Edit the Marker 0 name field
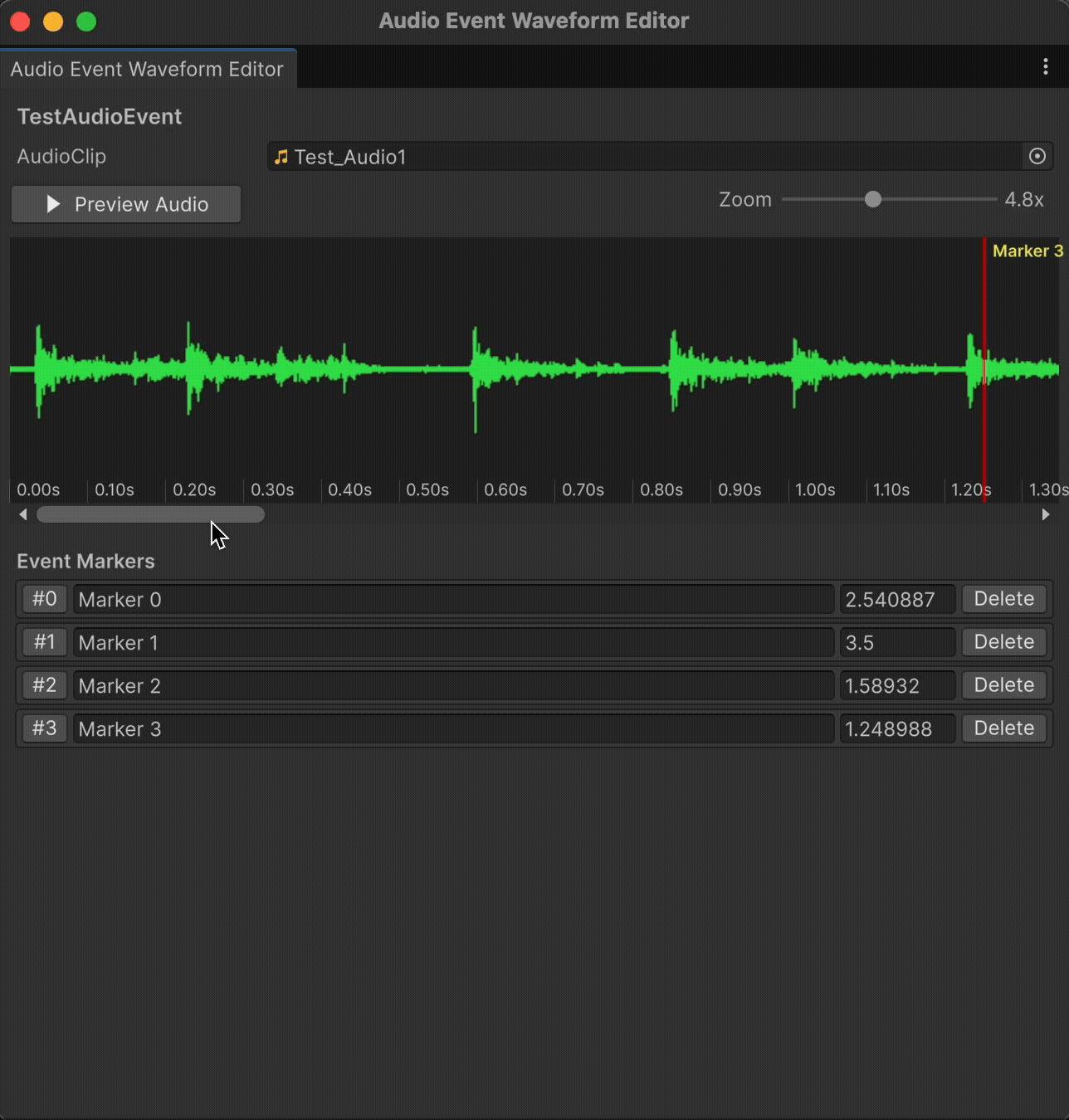 coord(453,599)
